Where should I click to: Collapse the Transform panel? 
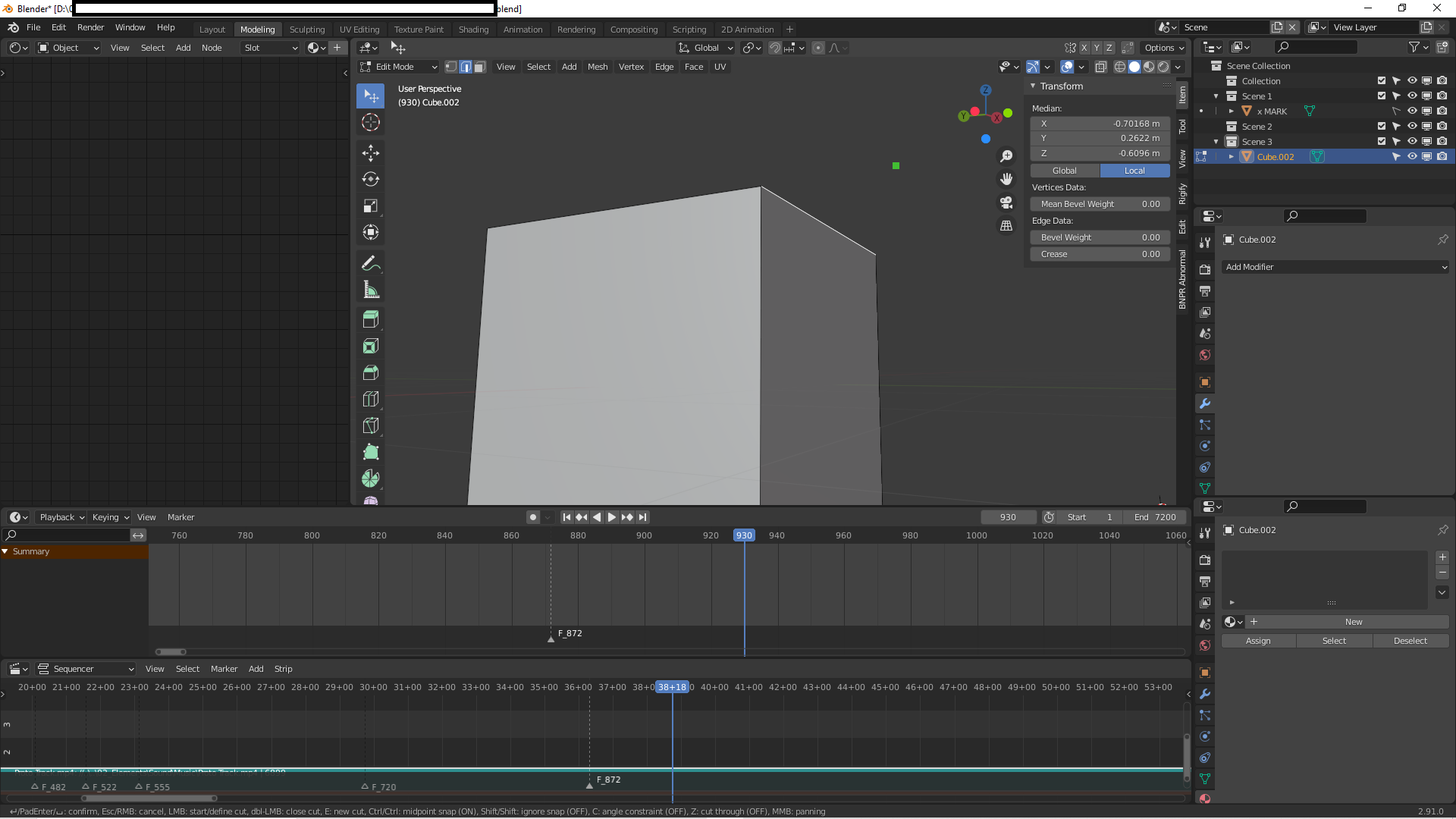pos(1033,86)
